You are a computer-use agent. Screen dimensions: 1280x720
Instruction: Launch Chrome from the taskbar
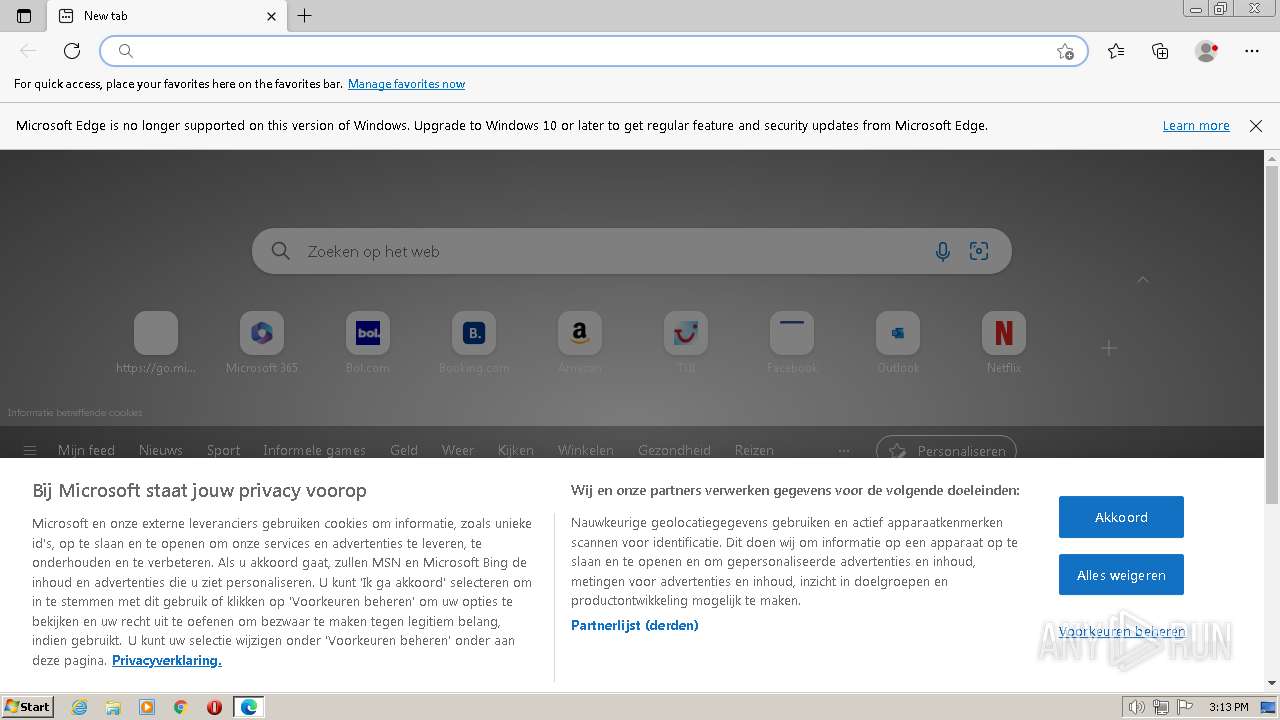(181, 707)
